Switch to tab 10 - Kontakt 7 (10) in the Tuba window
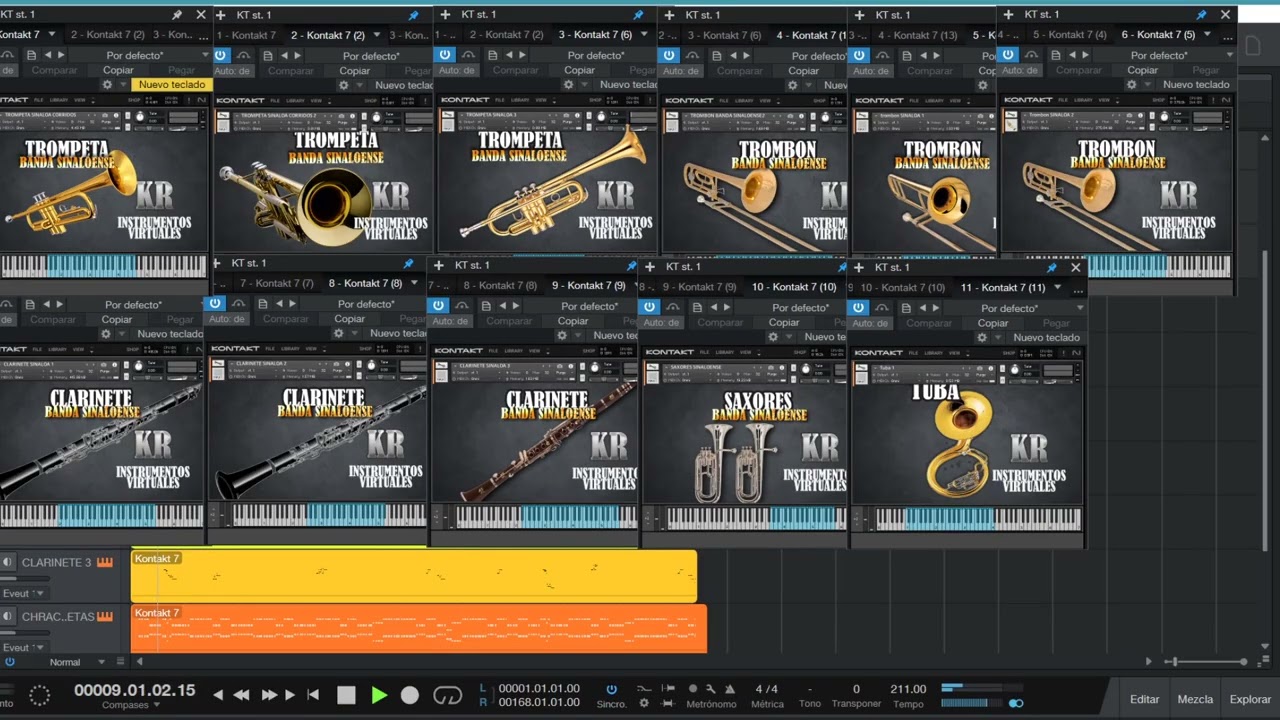The image size is (1280, 720). point(902,288)
